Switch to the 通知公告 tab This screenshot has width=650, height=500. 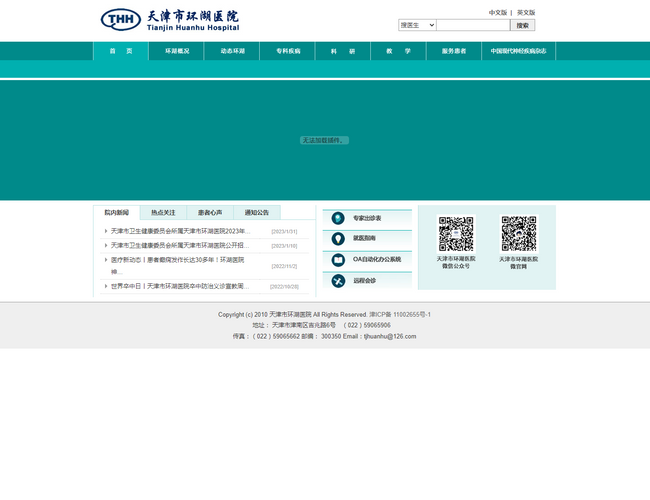[257, 213]
